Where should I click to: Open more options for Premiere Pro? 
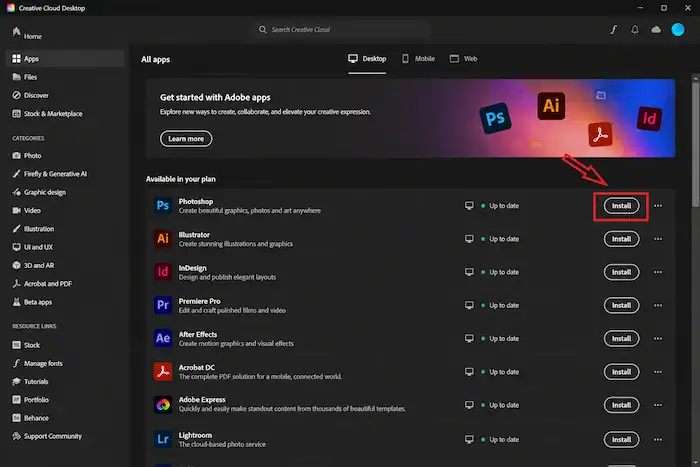658,305
